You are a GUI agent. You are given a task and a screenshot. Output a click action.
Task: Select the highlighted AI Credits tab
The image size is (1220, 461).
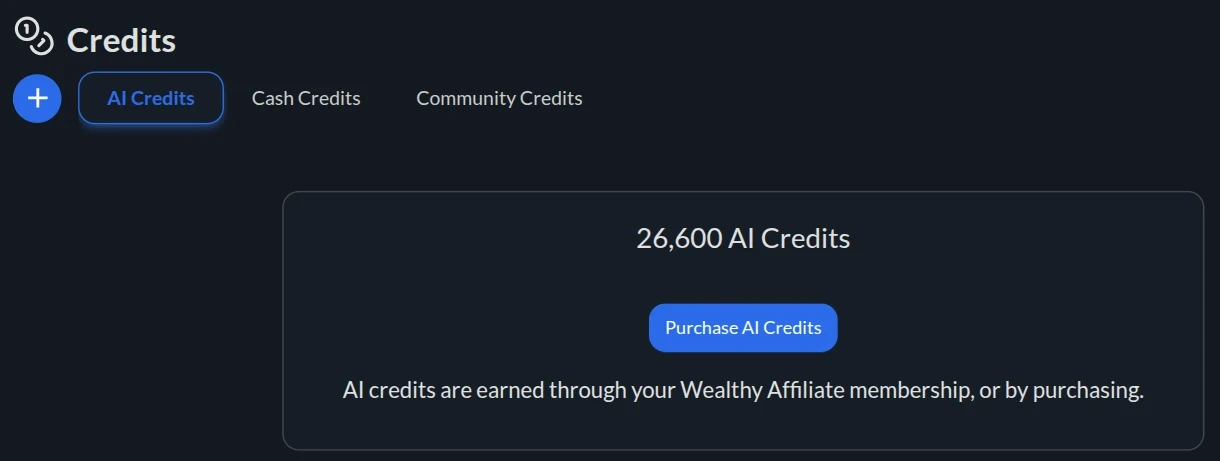click(x=151, y=98)
